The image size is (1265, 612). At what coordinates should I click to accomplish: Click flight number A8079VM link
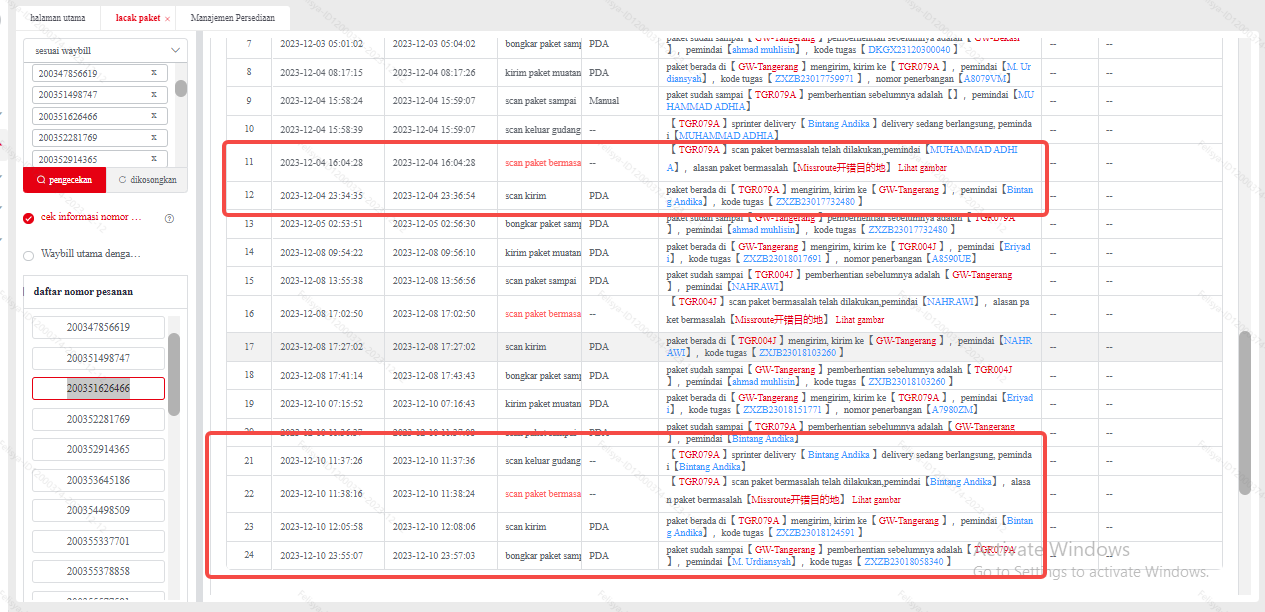point(984,78)
